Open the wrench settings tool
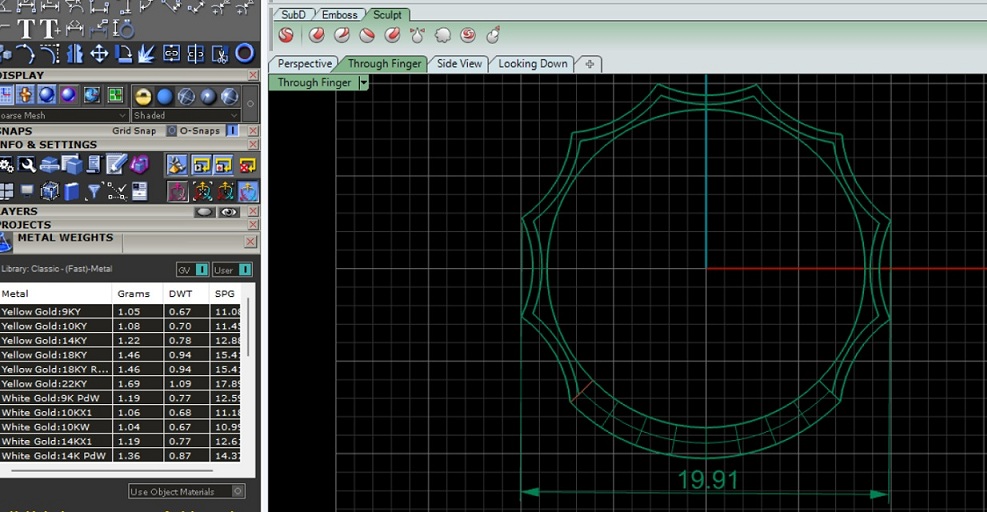The image size is (987, 512). click(x=27, y=164)
